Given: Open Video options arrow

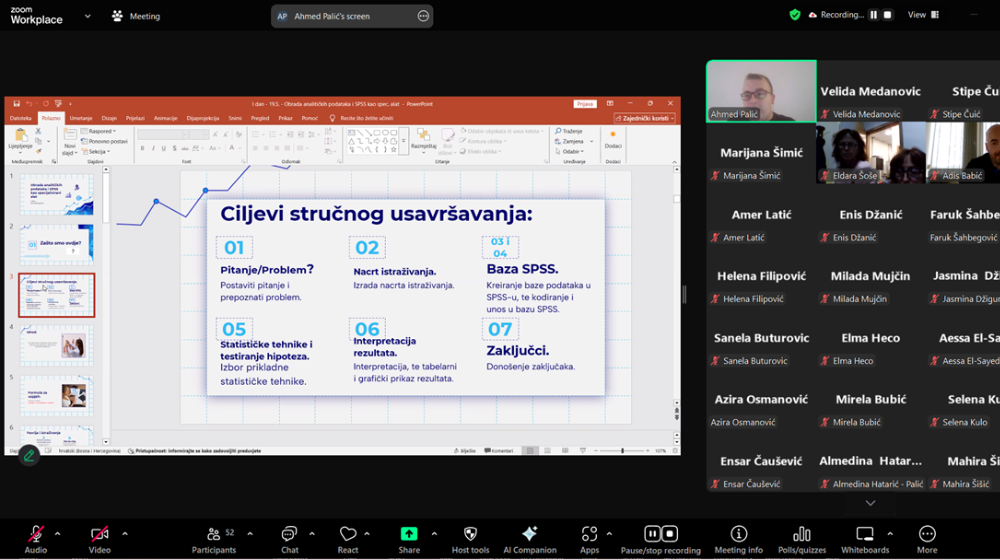Looking at the screenshot, I should [124, 533].
